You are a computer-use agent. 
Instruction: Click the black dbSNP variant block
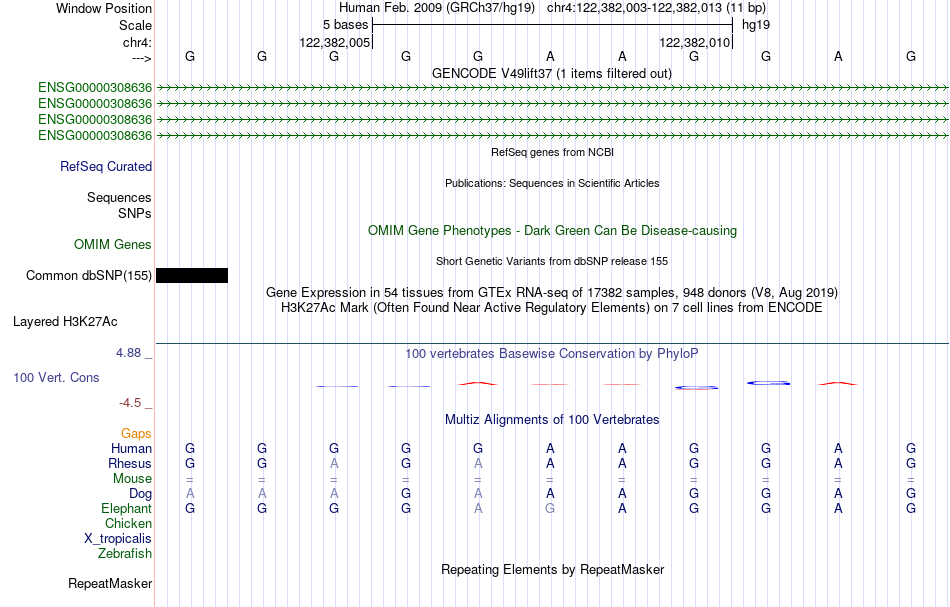click(x=192, y=276)
